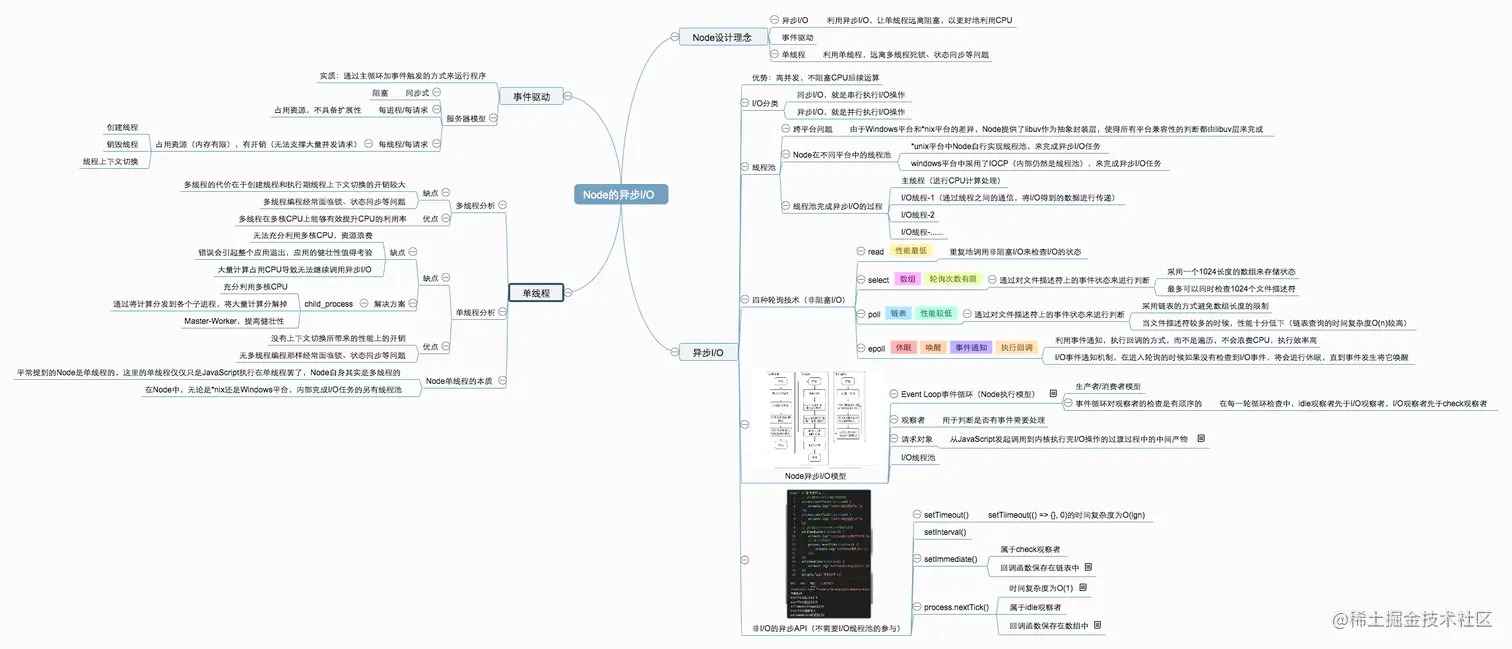
Task: Select the blue 链表 tag
Action: coord(899,314)
